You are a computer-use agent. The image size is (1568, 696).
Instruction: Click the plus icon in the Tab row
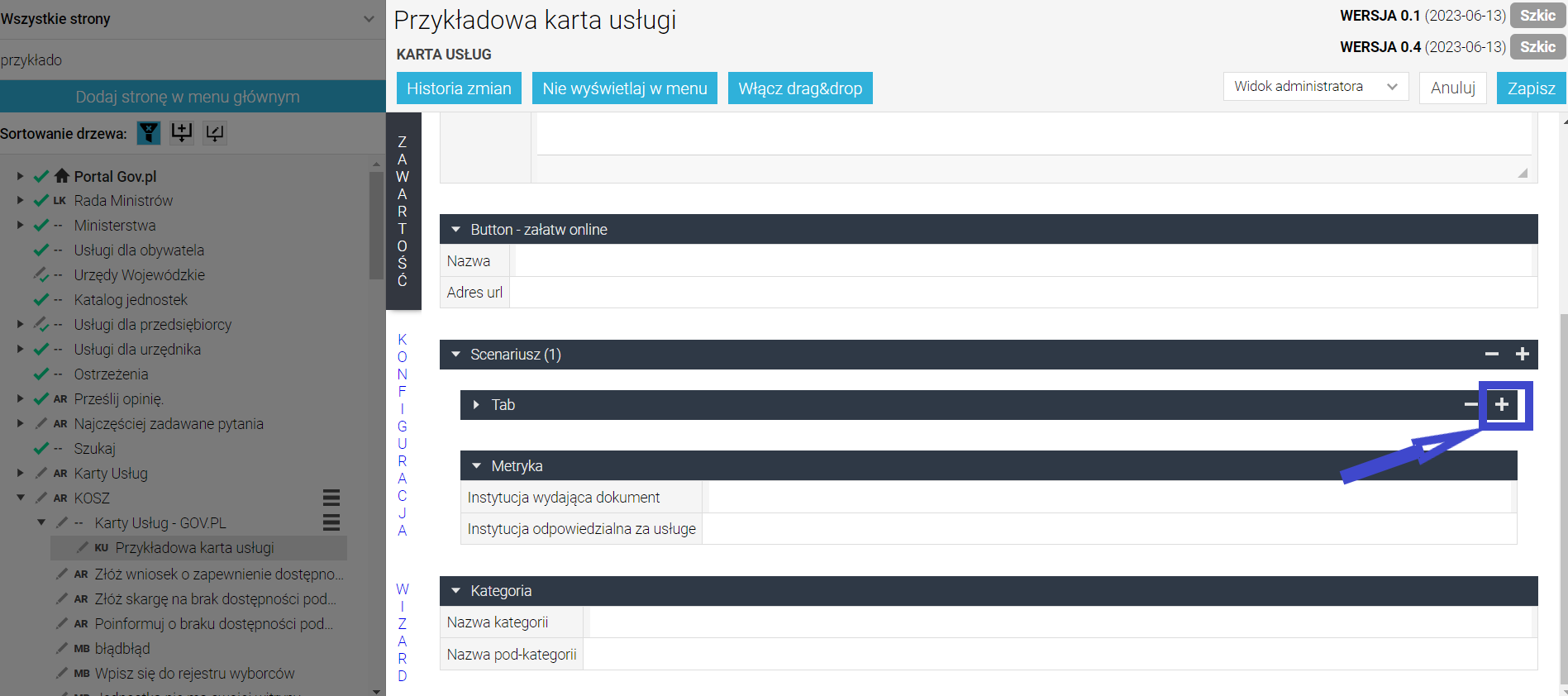1502,404
